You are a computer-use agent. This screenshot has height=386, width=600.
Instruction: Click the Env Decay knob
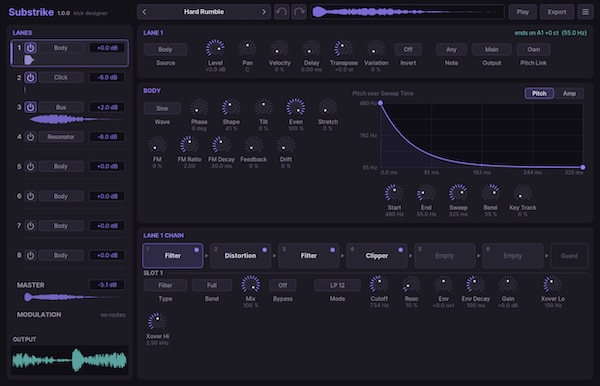pyautogui.click(x=475, y=284)
